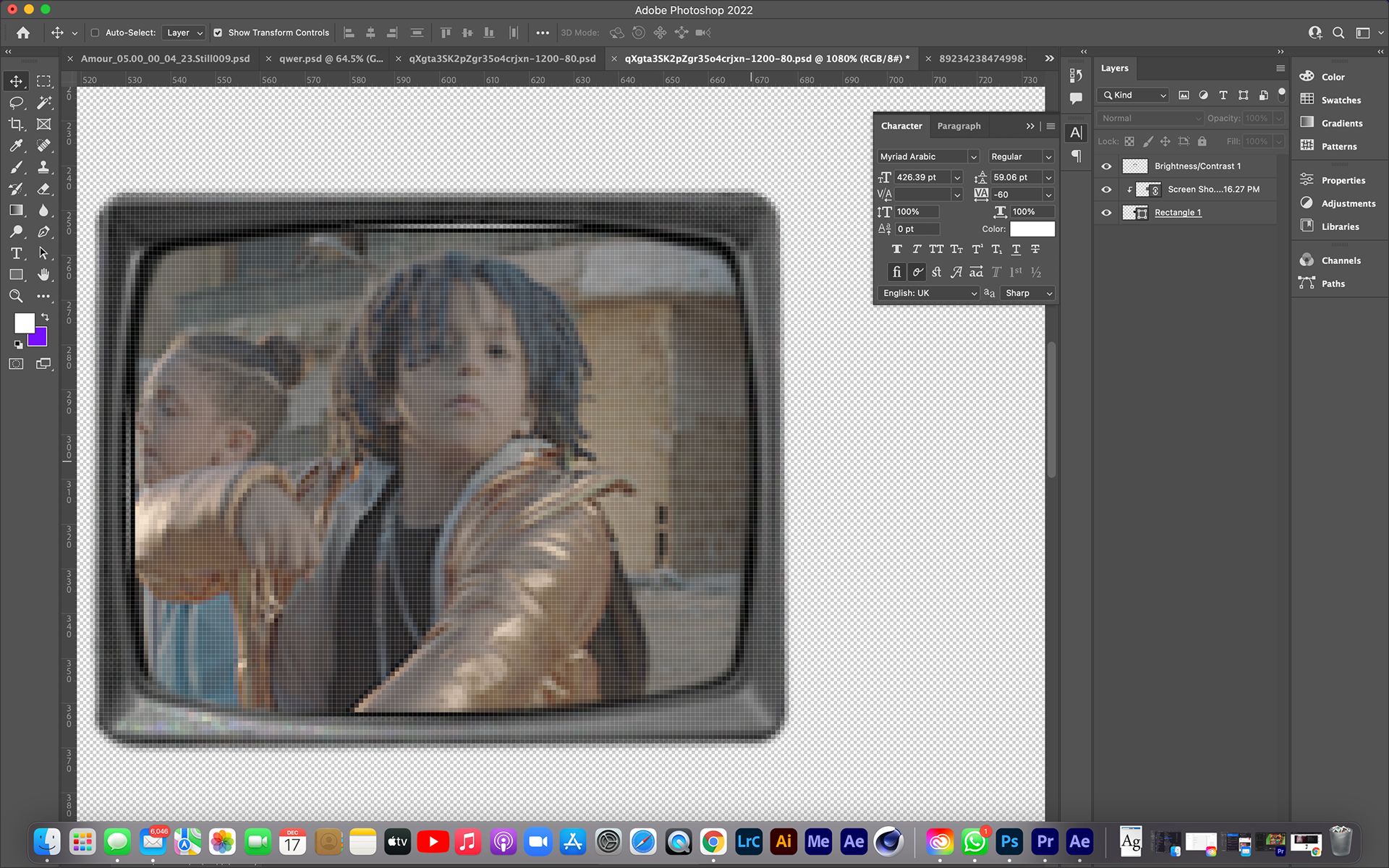1389x868 pixels.
Task: Select the Brush tool
Action: [16, 167]
